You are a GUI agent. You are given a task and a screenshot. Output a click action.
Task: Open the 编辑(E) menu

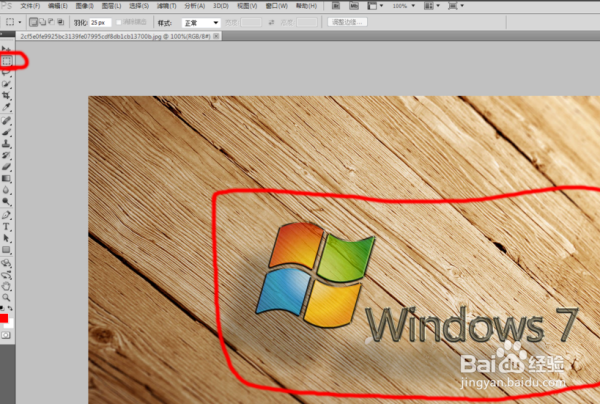click(x=58, y=6)
